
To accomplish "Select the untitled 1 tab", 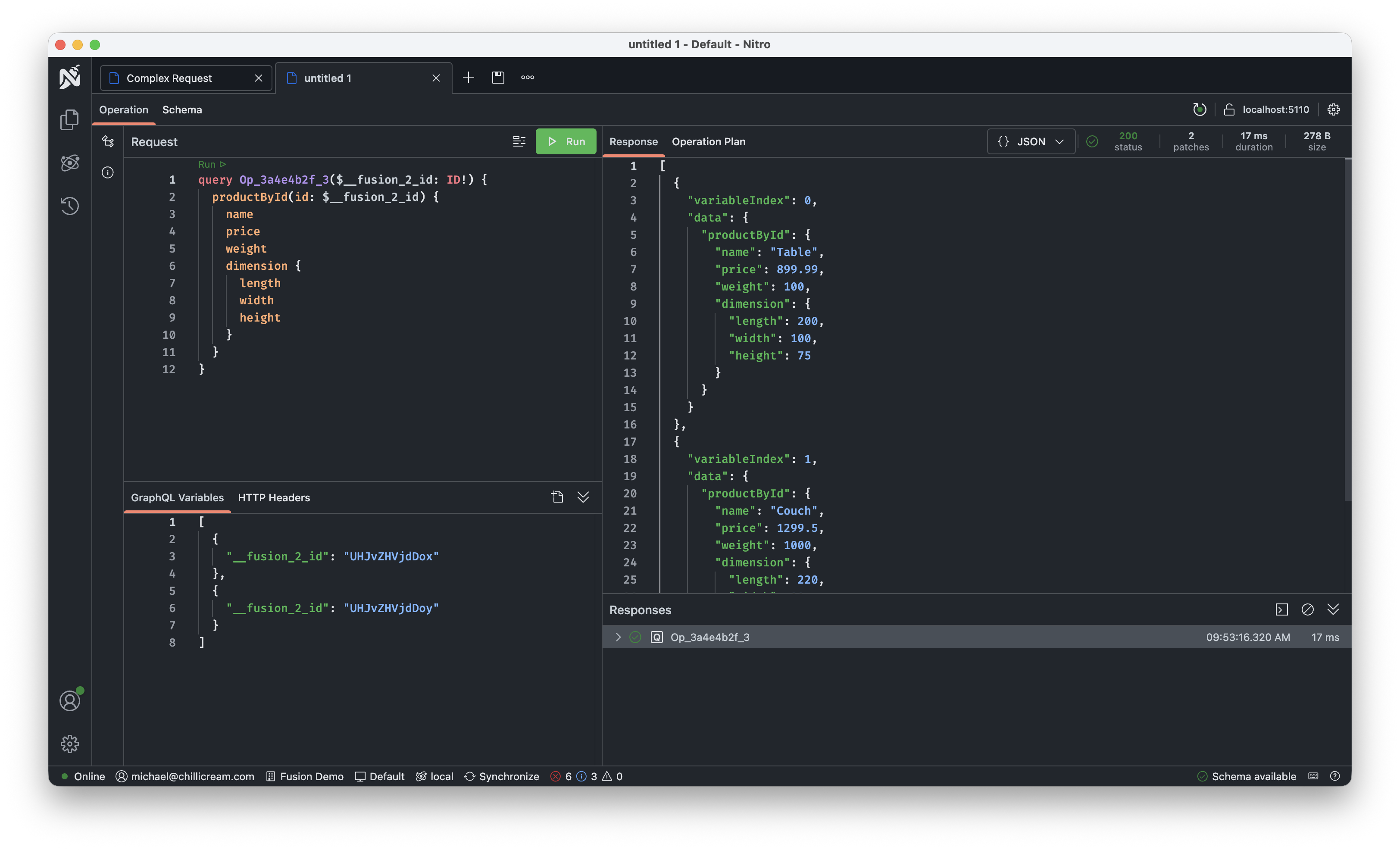I will click(364, 78).
